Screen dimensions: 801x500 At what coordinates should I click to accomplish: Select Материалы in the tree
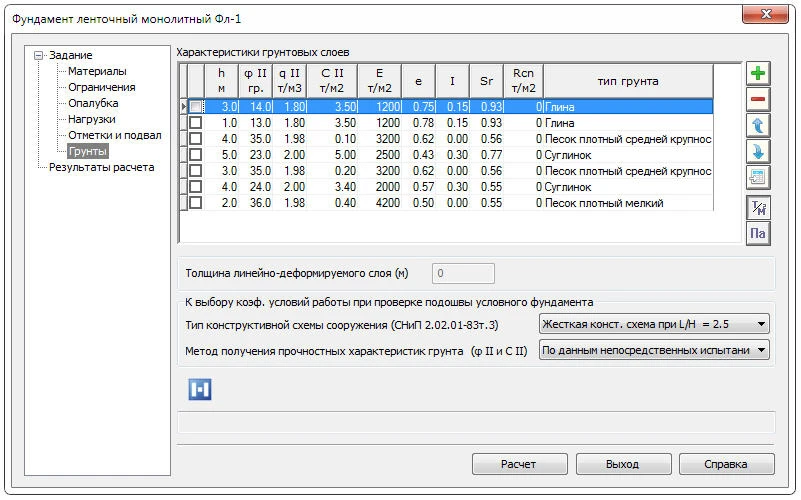(x=97, y=72)
